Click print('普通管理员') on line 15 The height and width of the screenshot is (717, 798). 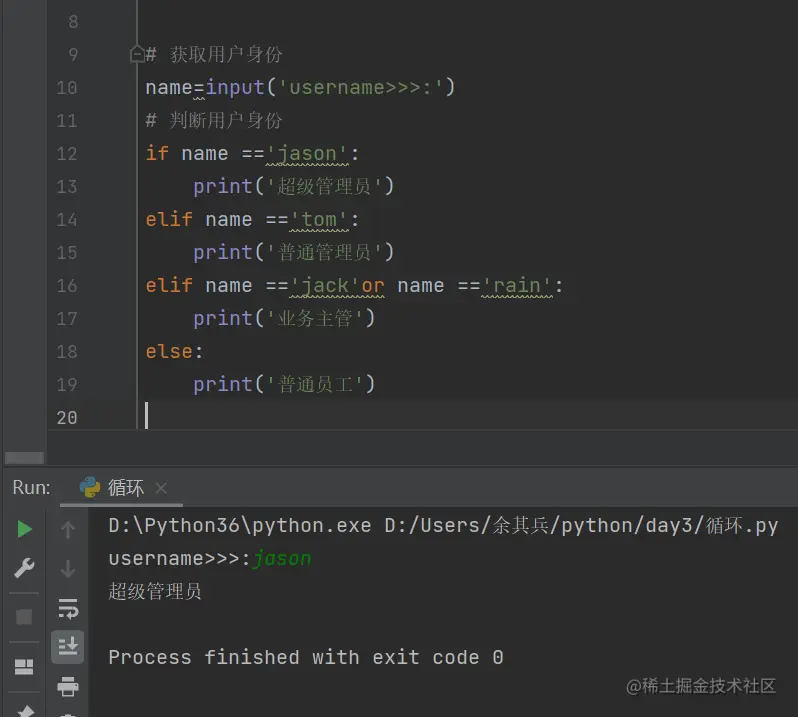tap(294, 252)
